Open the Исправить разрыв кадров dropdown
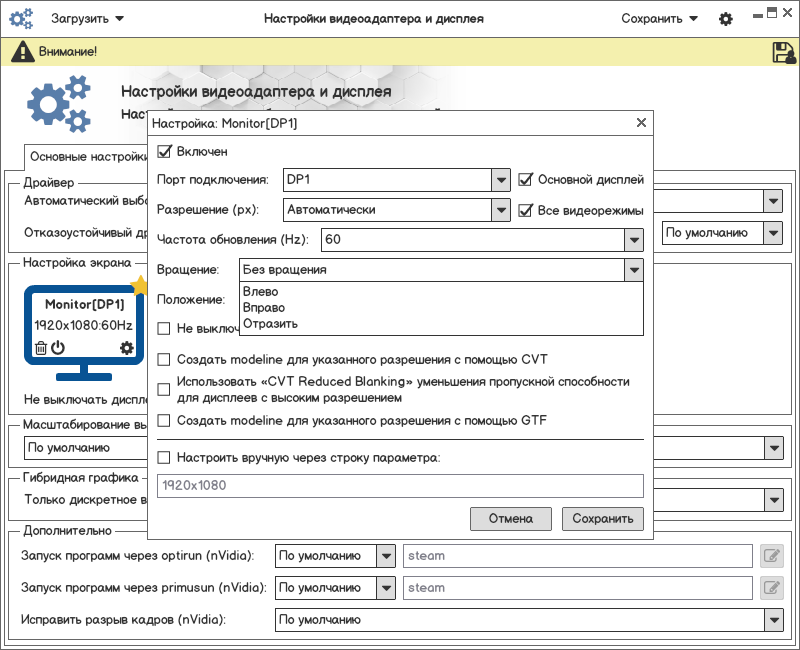This screenshot has width=800, height=650. (x=772, y=620)
